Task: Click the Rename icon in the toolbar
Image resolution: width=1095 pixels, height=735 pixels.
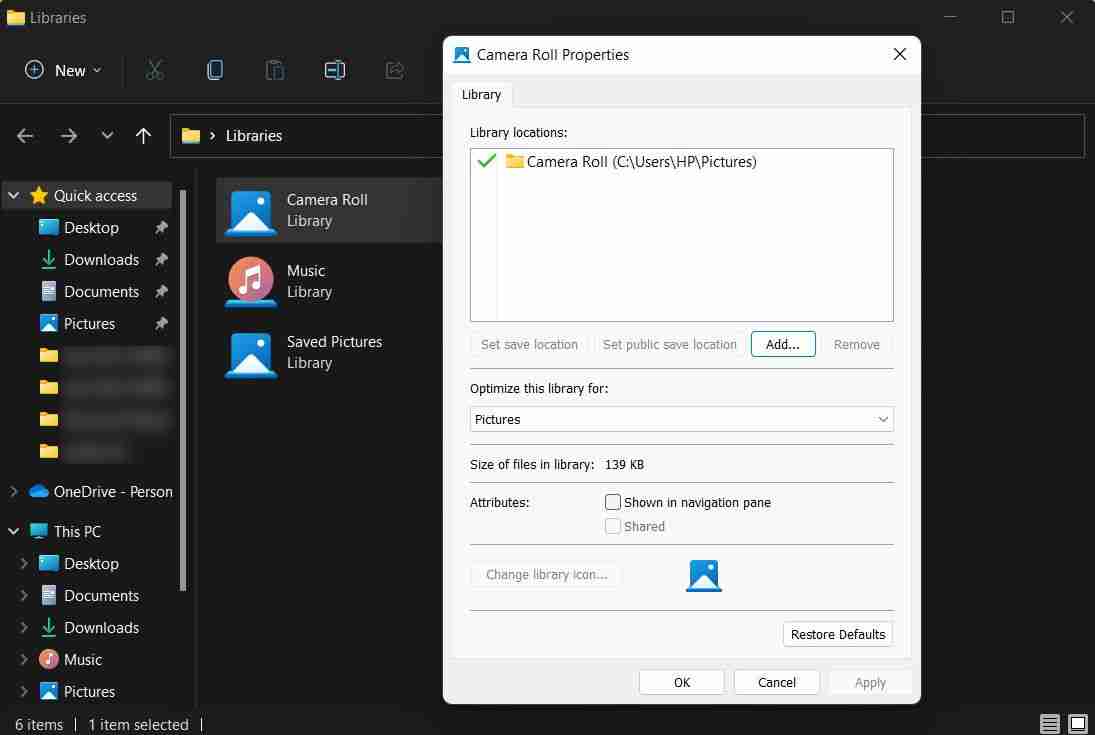Action: 334,70
